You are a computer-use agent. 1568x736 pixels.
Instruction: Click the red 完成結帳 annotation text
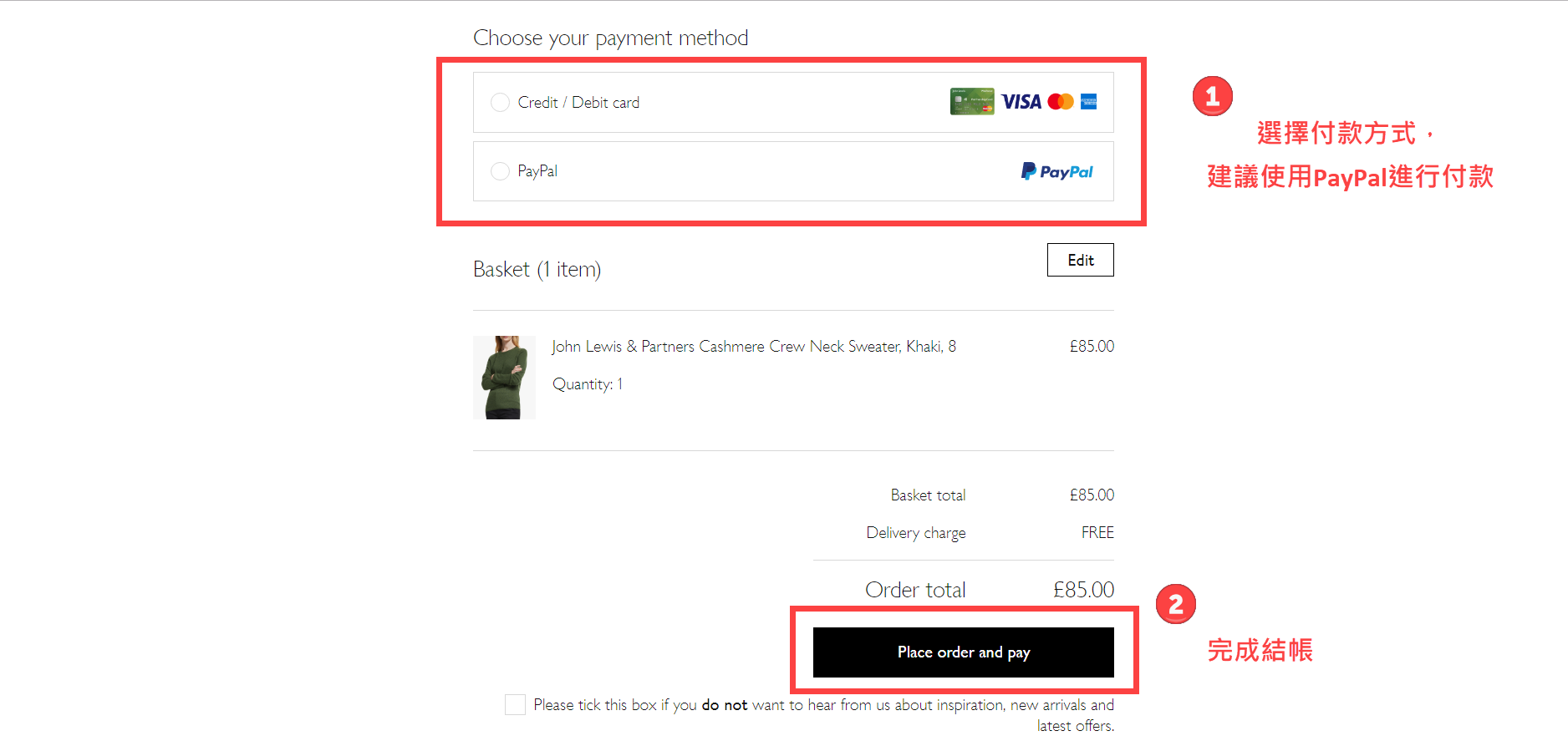point(1260,650)
